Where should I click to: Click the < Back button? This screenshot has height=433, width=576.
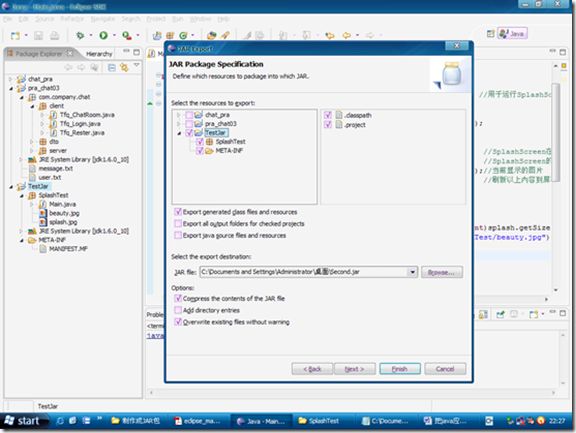point(312,369)
